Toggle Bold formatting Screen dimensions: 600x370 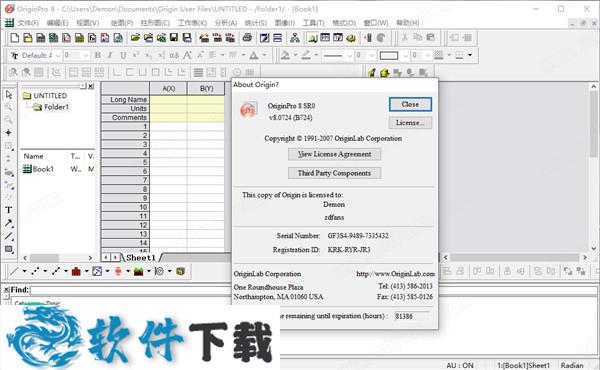click(x=98, y=55)
